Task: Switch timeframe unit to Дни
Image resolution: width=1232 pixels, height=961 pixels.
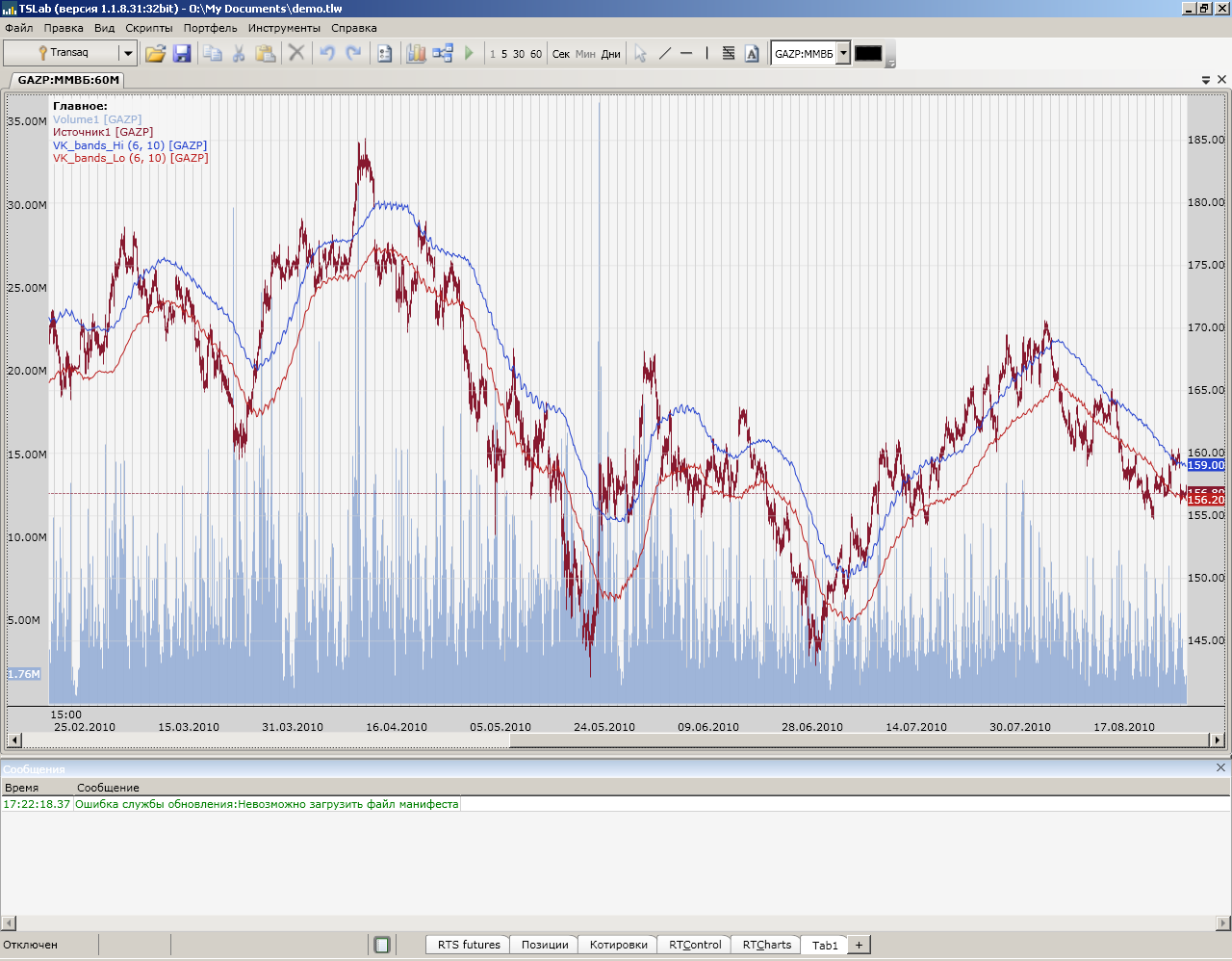Action: [611, 54]
